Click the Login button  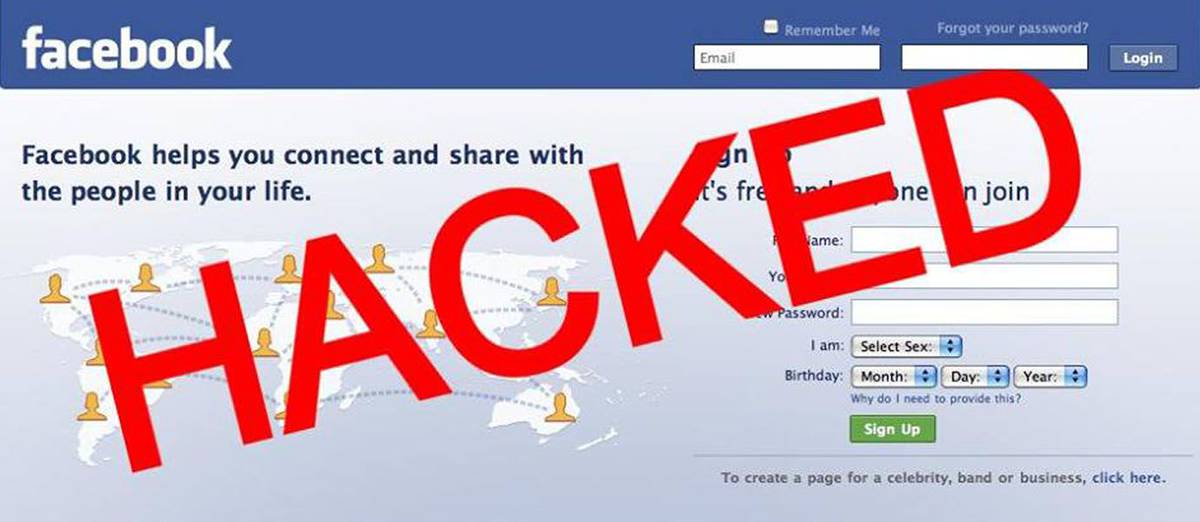1142,58
